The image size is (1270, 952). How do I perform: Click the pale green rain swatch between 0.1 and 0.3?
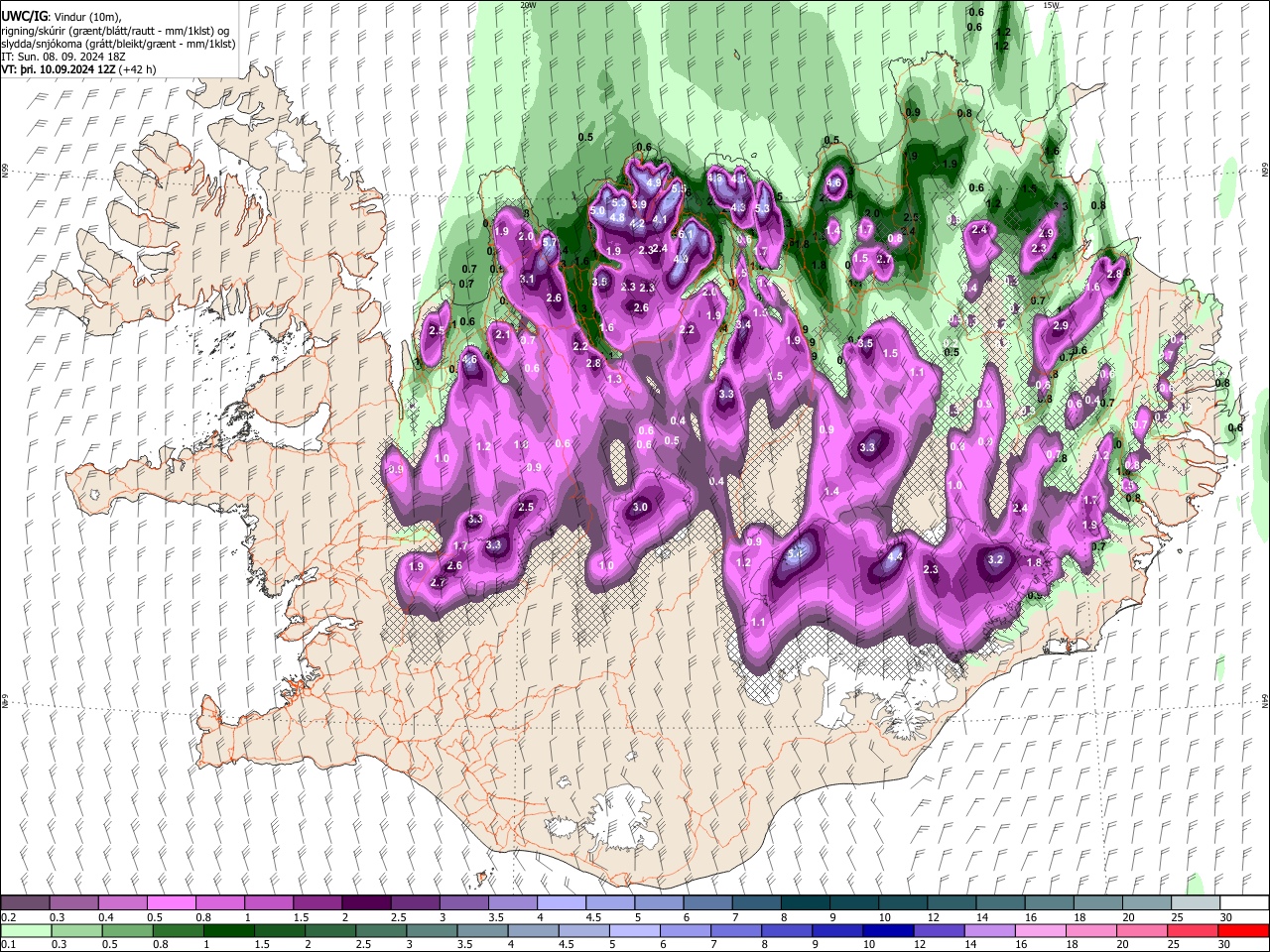[x=26, y=930]
